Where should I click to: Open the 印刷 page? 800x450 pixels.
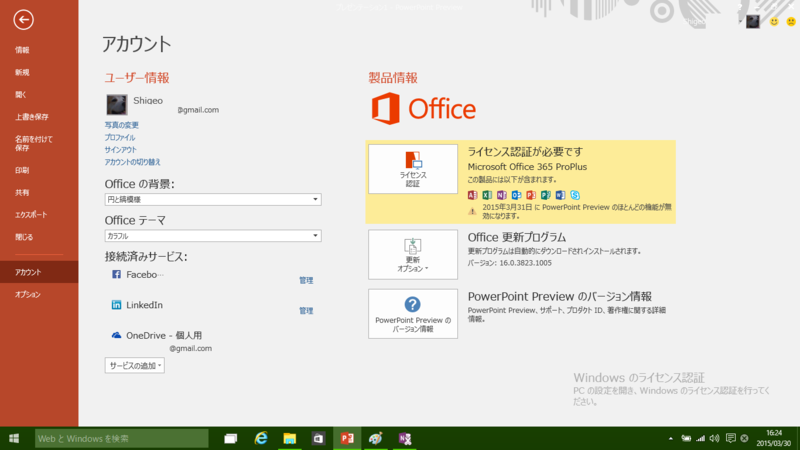coord(22,170)
